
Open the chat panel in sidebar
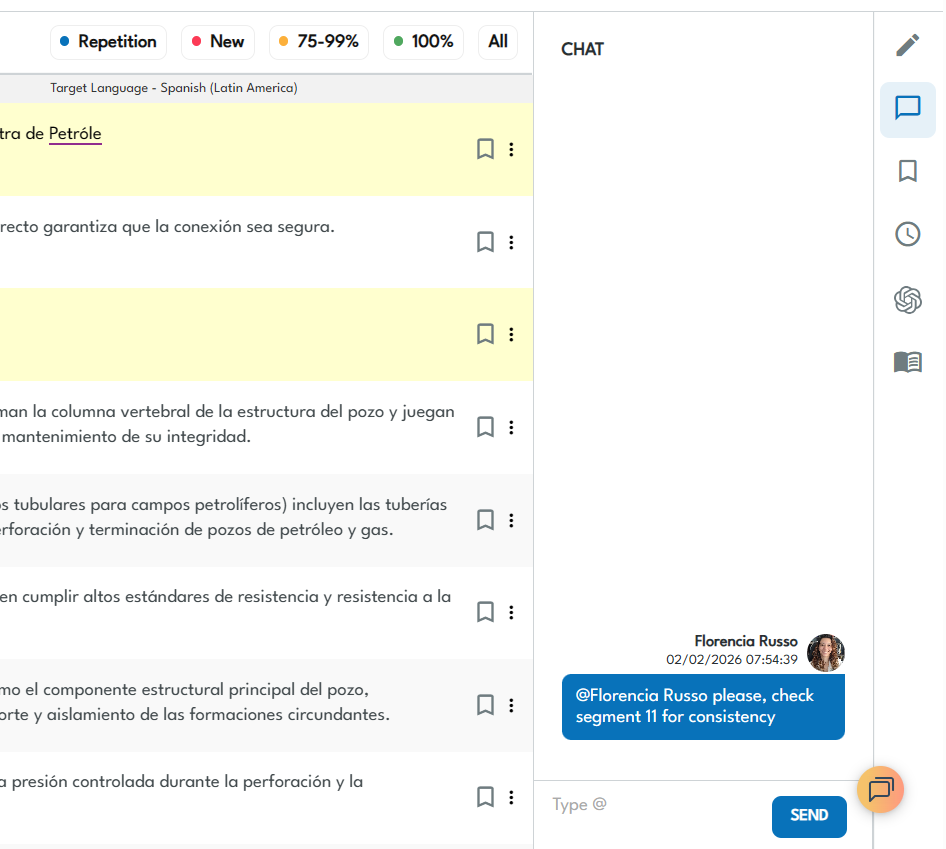[x=907, y=108]
